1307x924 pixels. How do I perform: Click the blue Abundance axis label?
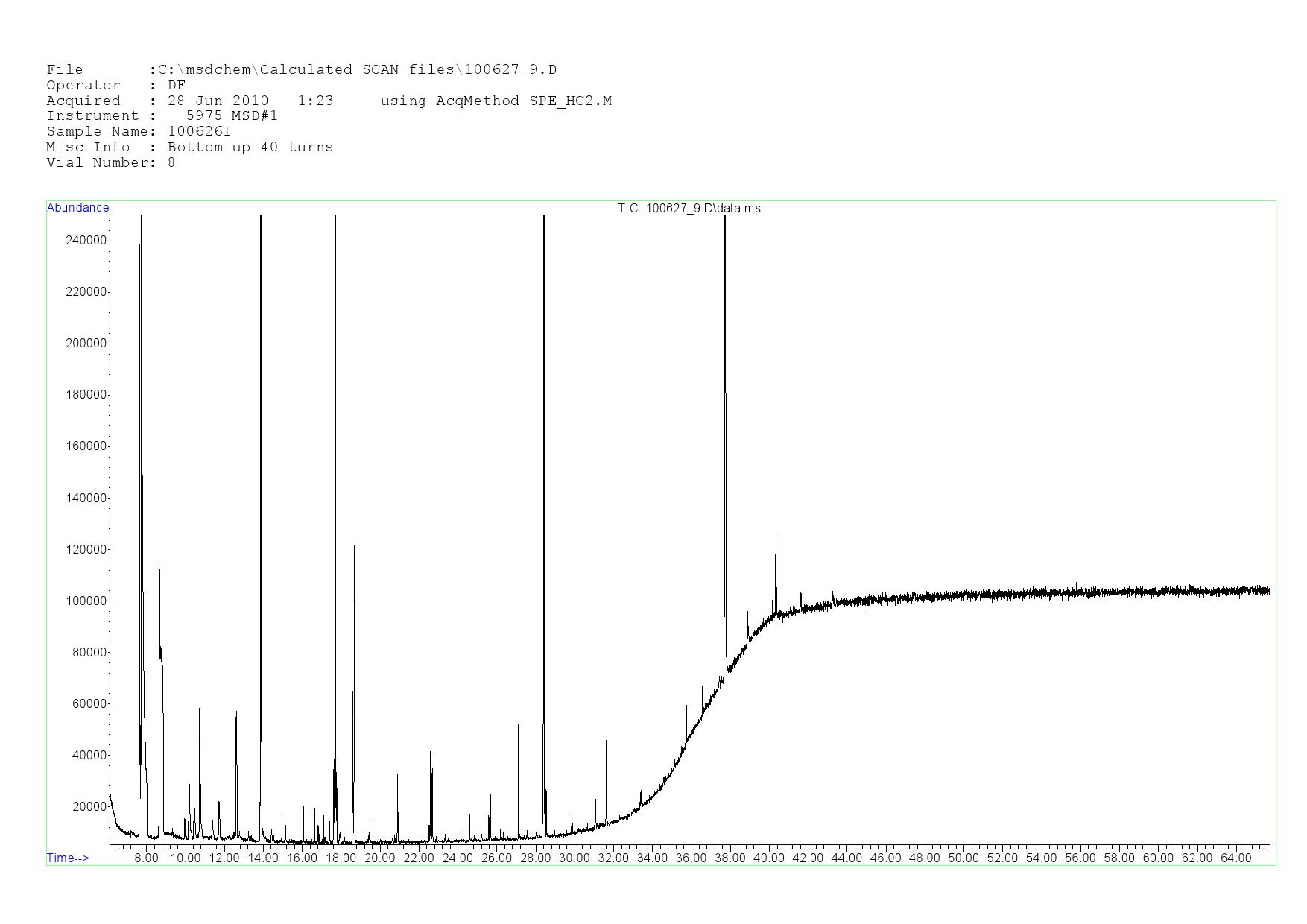pyautogui.click(x=77, y=208)
